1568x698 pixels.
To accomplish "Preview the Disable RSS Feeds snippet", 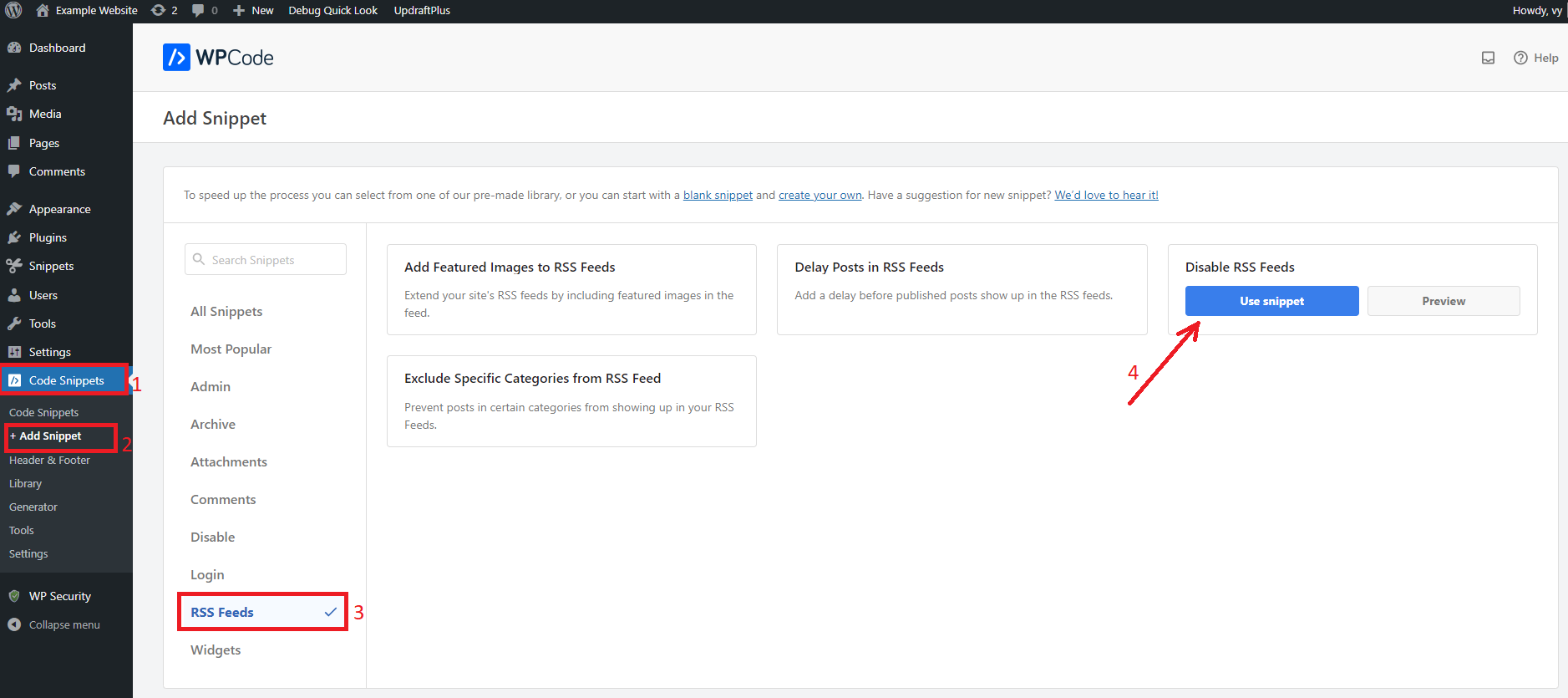I will pos(1444,301).
